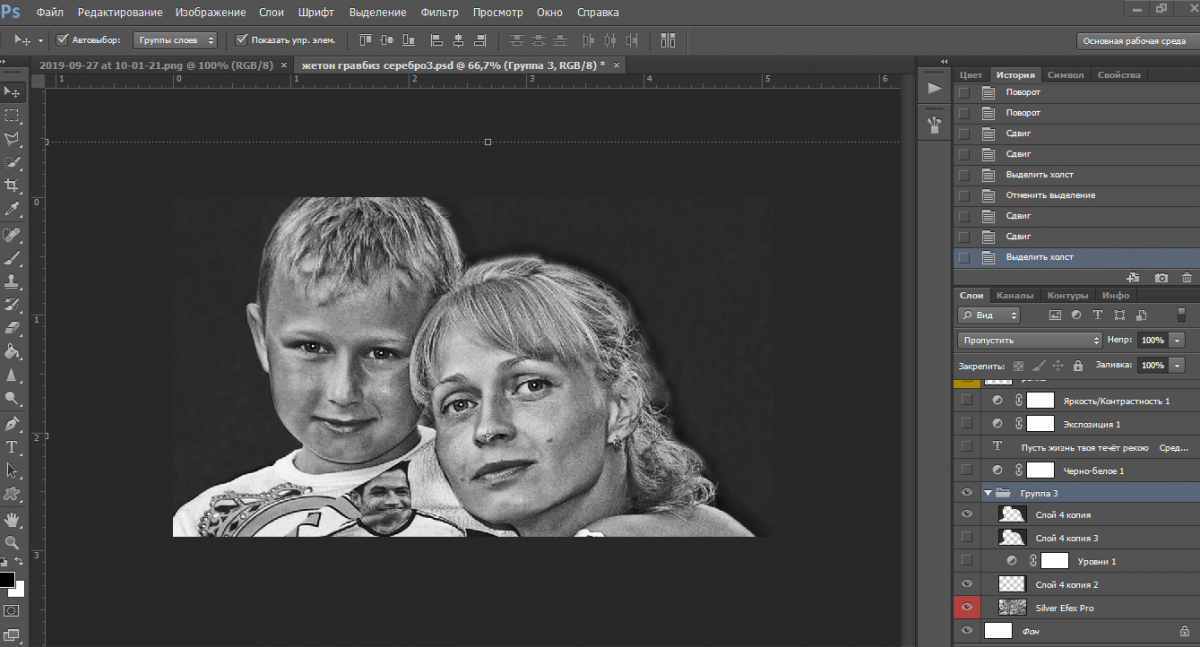
Task: Switch to the Каналы tab
Action: coord(1015,296)
